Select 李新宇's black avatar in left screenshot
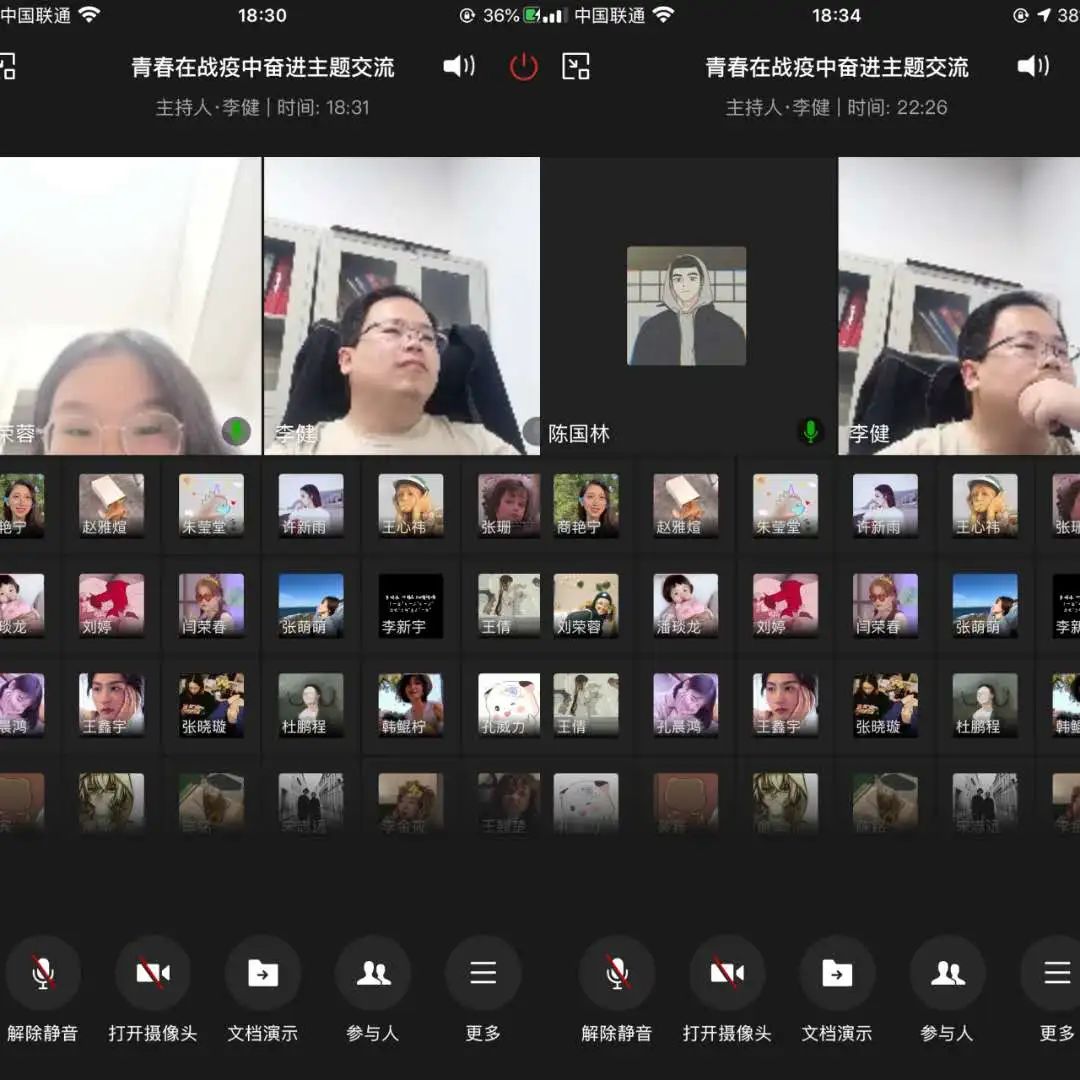 coord(410,605)
